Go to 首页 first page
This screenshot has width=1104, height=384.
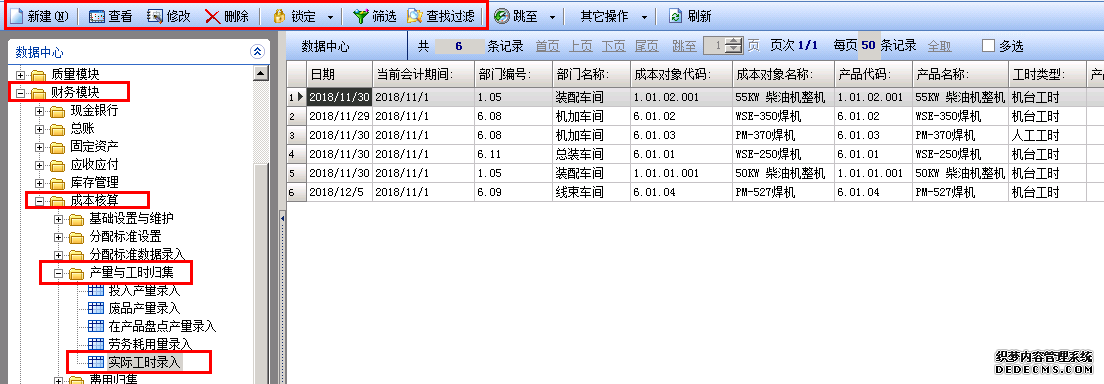pyautogui.click(x=547, y=46)
